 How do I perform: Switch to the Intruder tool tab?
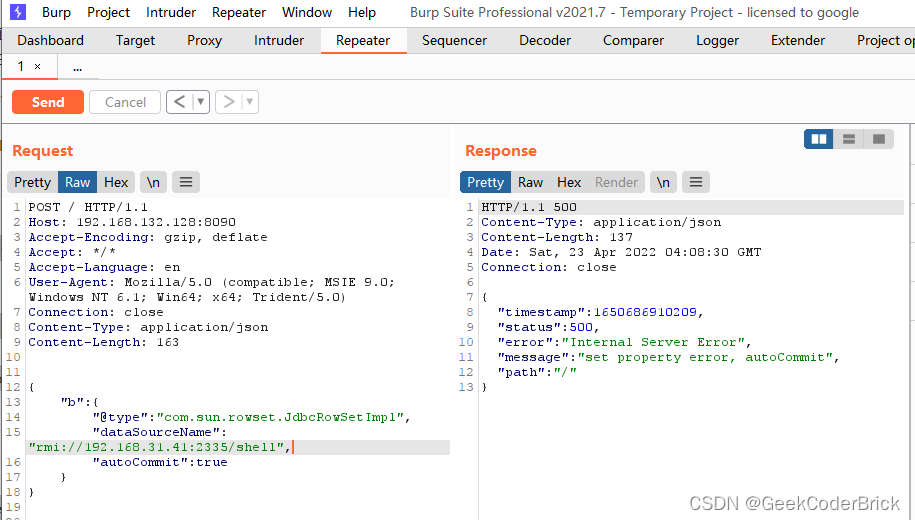pos(279,40)
